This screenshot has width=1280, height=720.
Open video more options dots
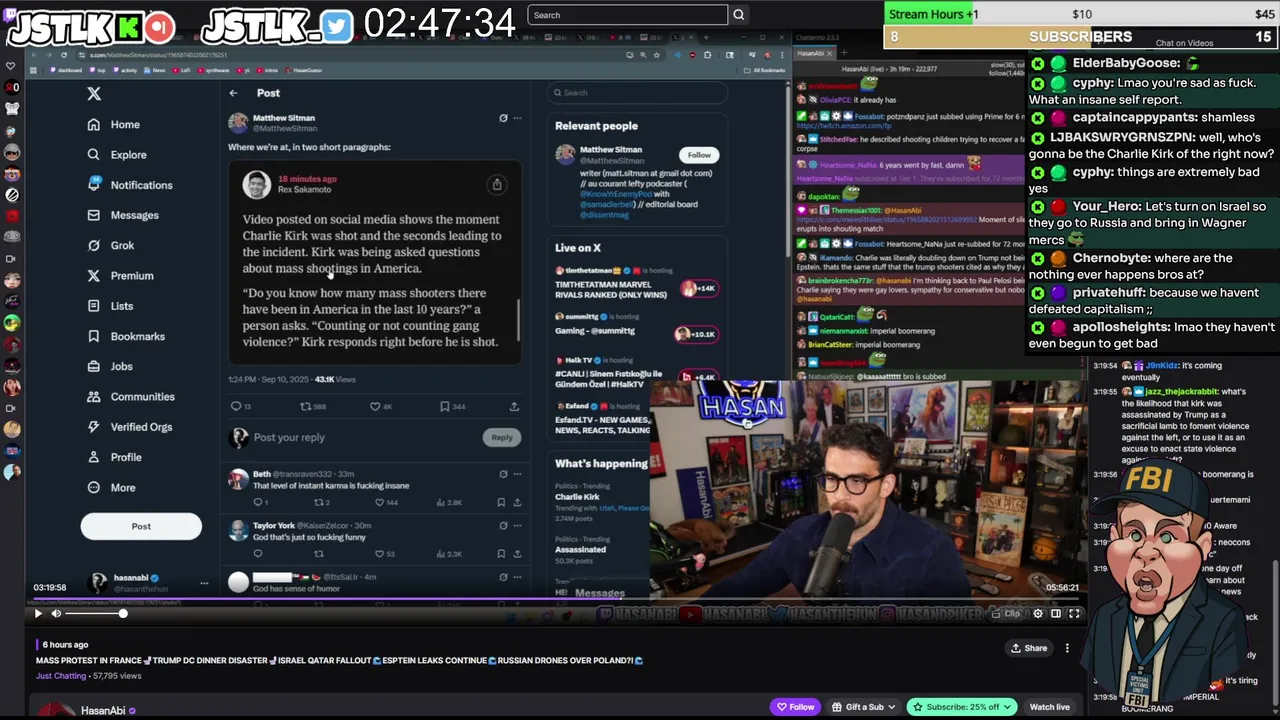click(x=1067, y=648)
